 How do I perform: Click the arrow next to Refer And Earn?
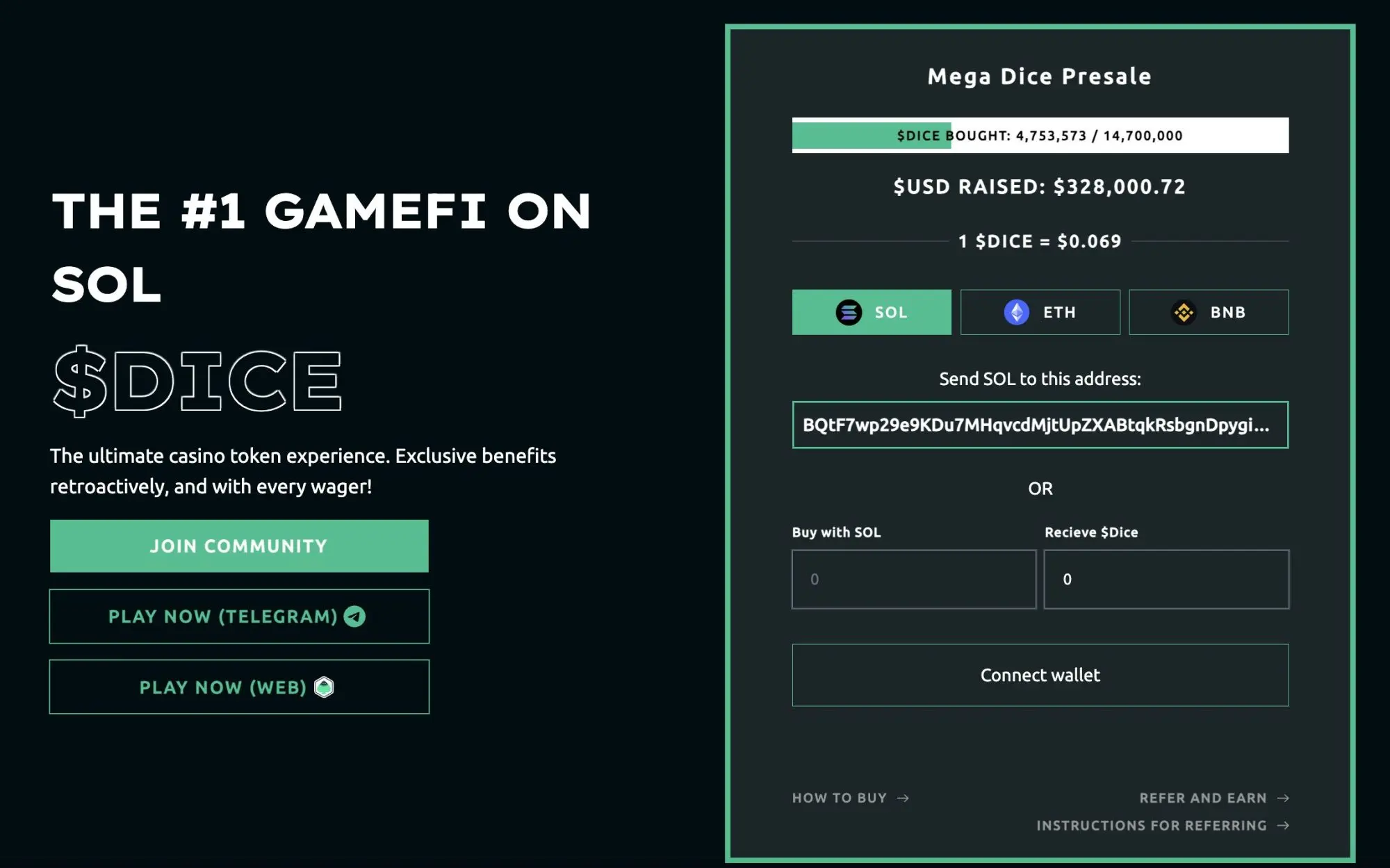[x=1283, y=798]
